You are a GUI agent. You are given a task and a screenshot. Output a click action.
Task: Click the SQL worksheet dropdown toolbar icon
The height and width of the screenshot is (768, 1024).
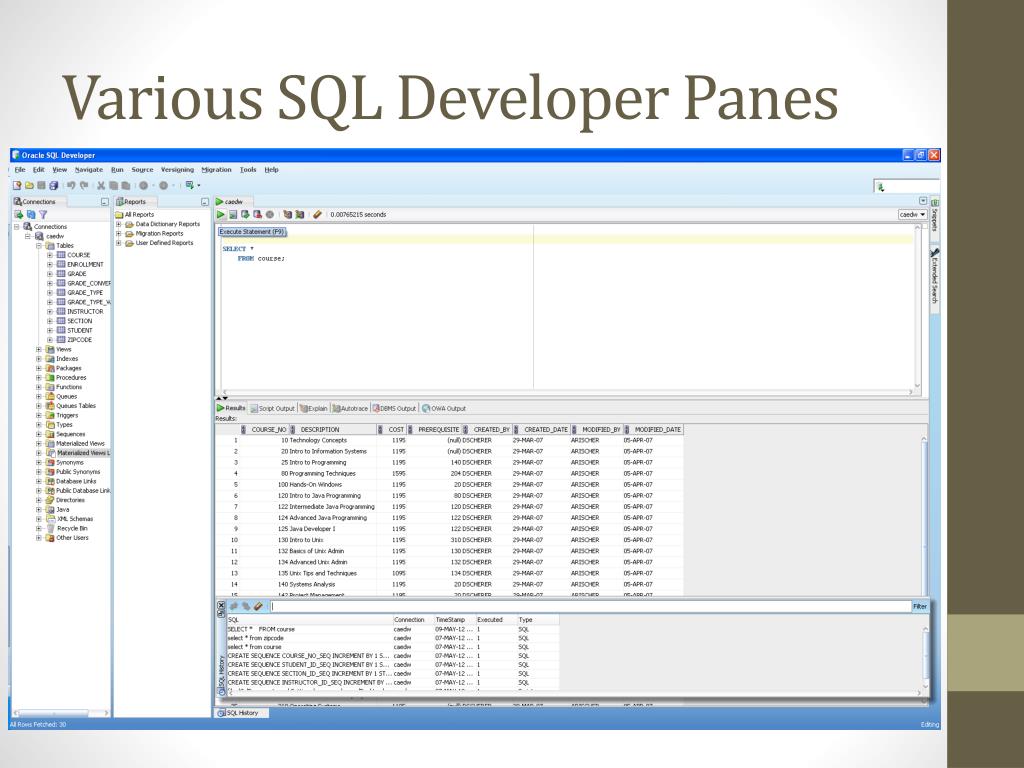click(x=190, y=185)
